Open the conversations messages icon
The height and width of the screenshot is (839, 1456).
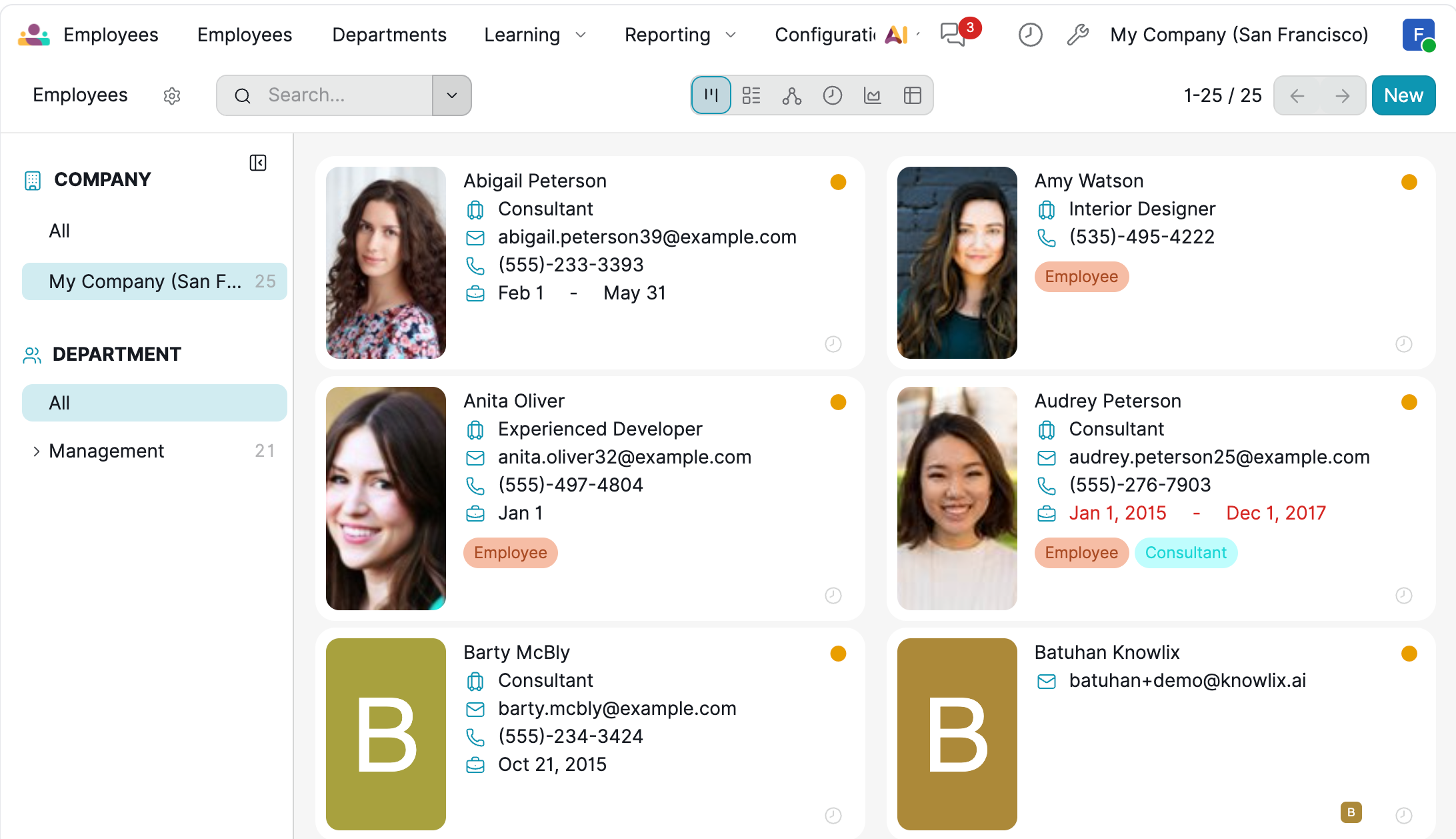[x=953, y=35]
